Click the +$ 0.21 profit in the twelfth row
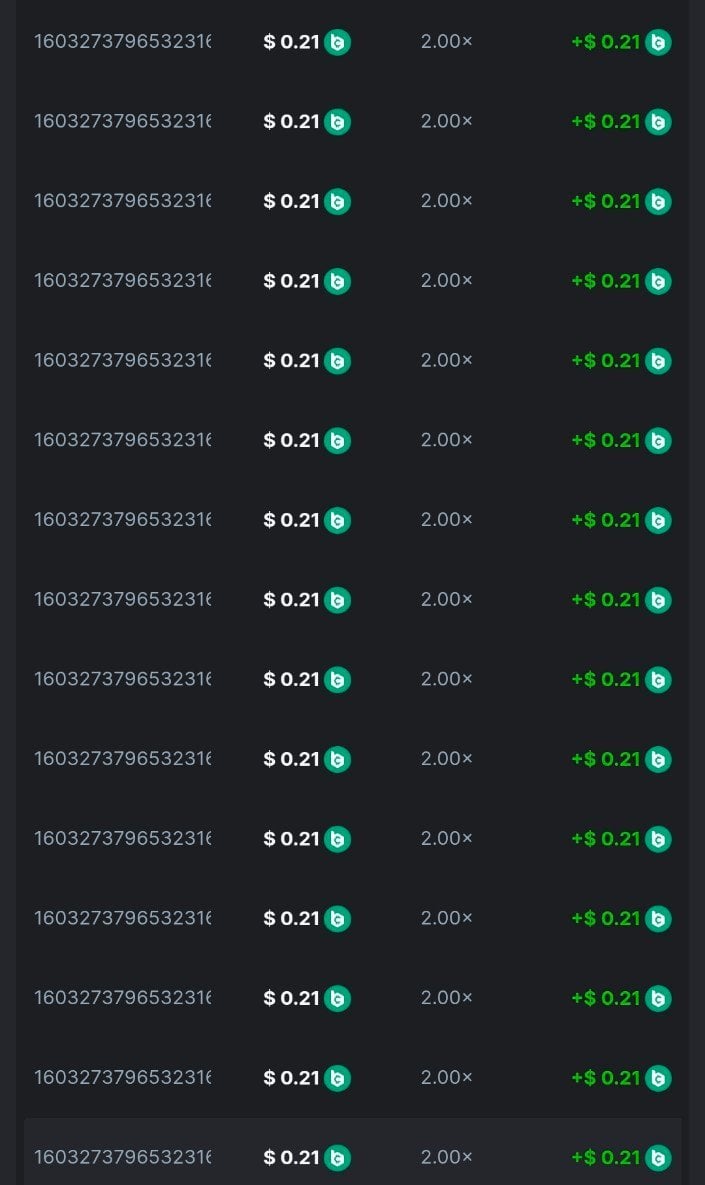This screenshot has width=705, height=1185. click(x=605, y=918)
